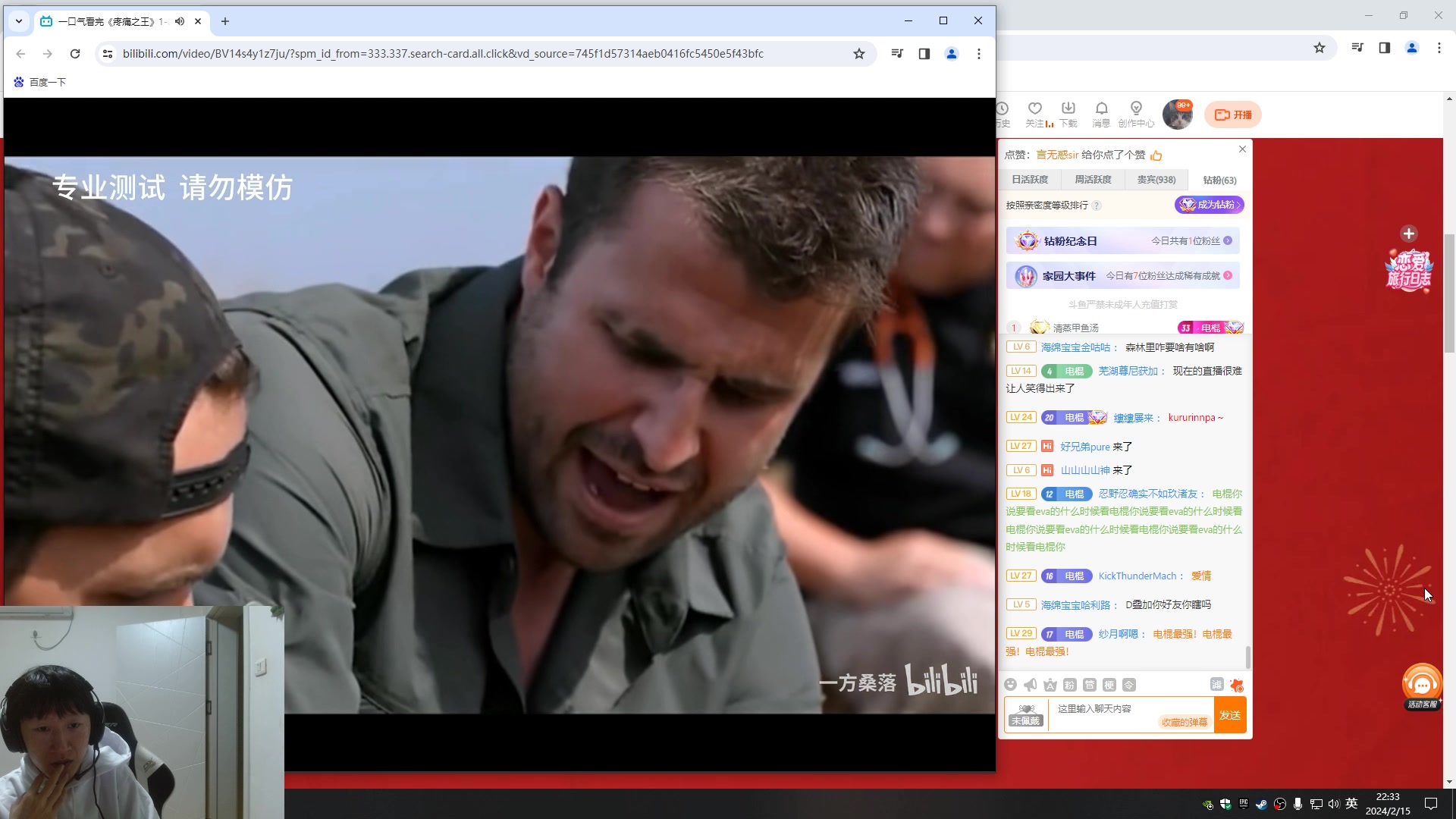This screenshot has height=819, width=1456.
Task: Click the megaphone announcement icon
Action: pyautogui.click(x=1030, y=685)
